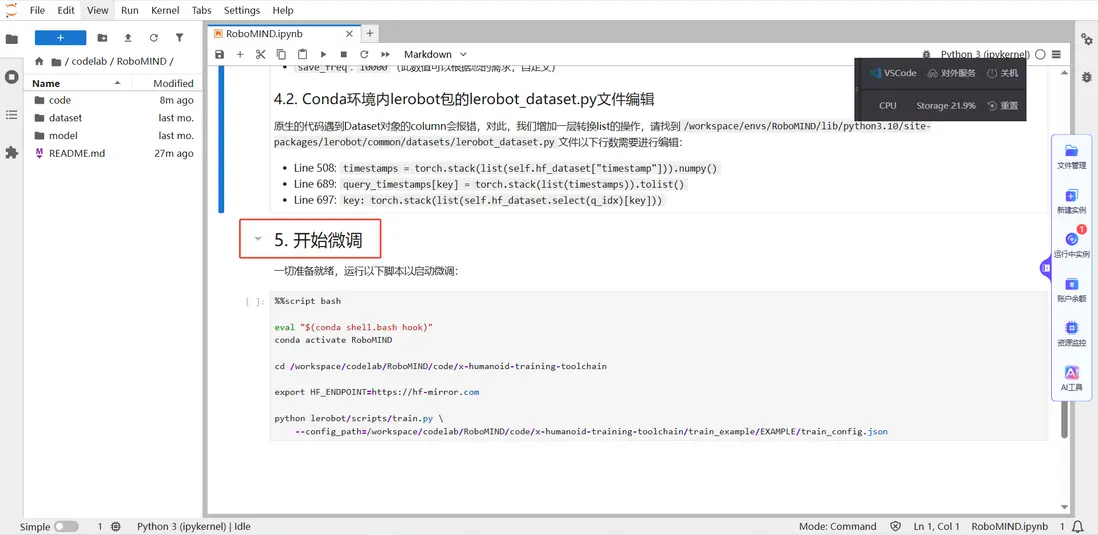Click Ln 1, Col 1 in status bar

click(x=937, y=527)
